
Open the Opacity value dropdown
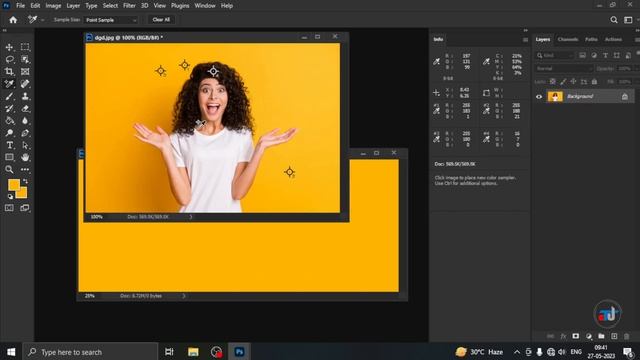pyautogui.click(x=626, y=69)
